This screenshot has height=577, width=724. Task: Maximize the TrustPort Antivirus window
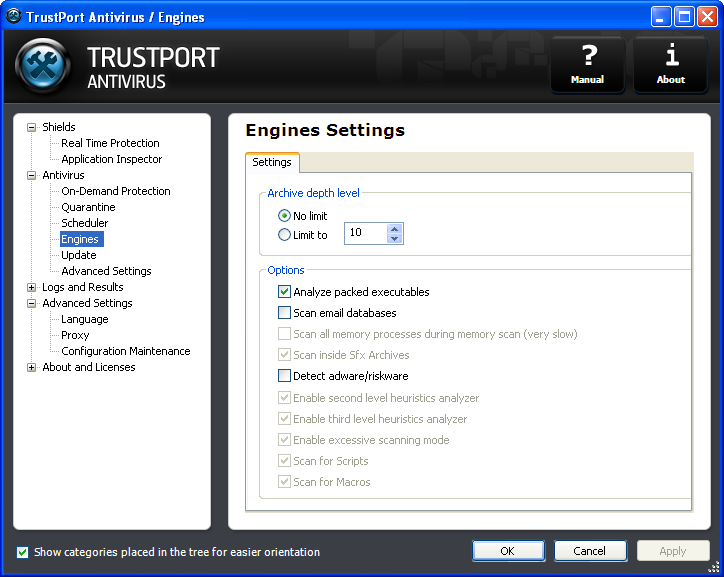pyautogui.click(x=684, y=17)
